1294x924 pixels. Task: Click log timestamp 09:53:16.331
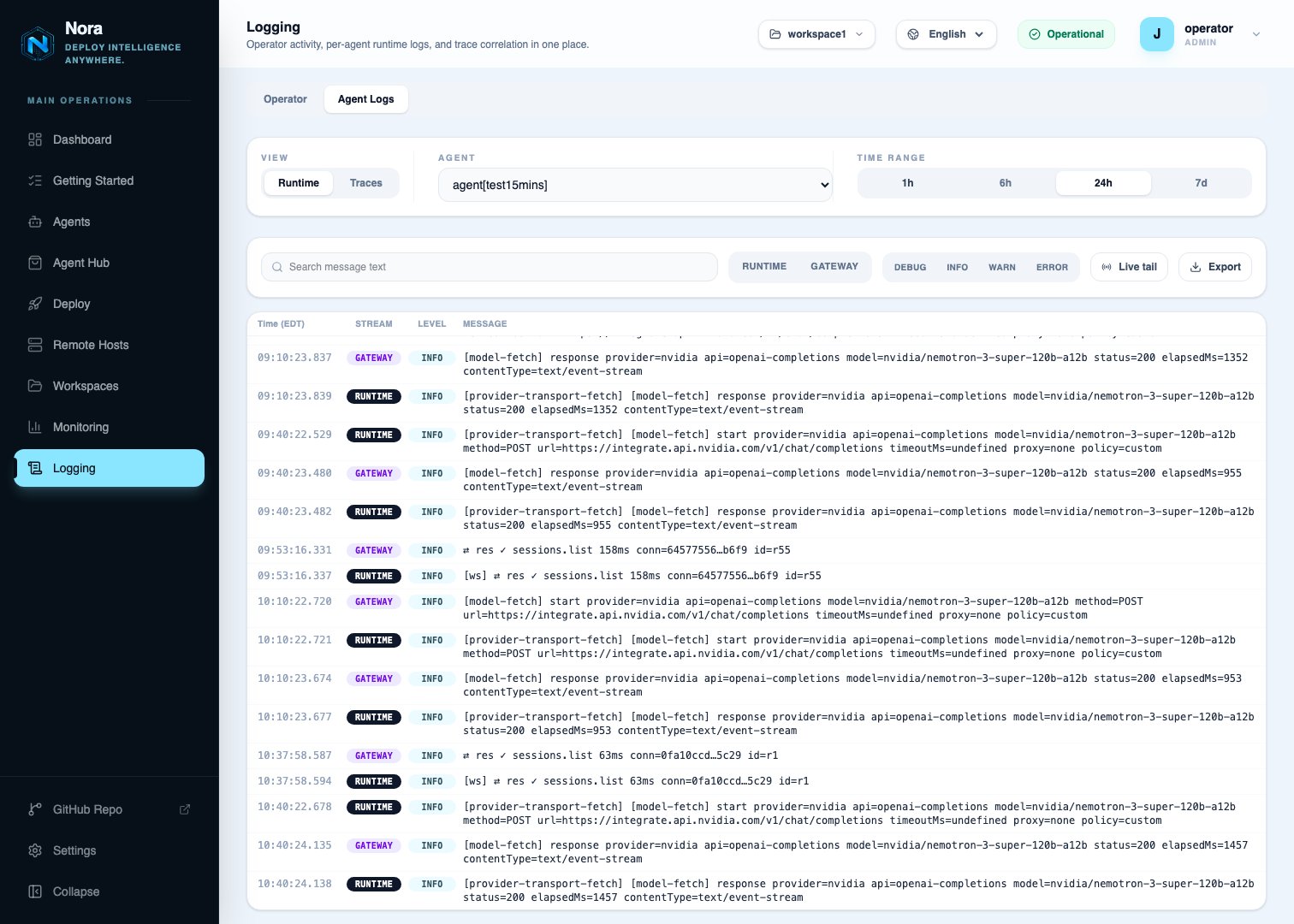[x=294, y=550]
